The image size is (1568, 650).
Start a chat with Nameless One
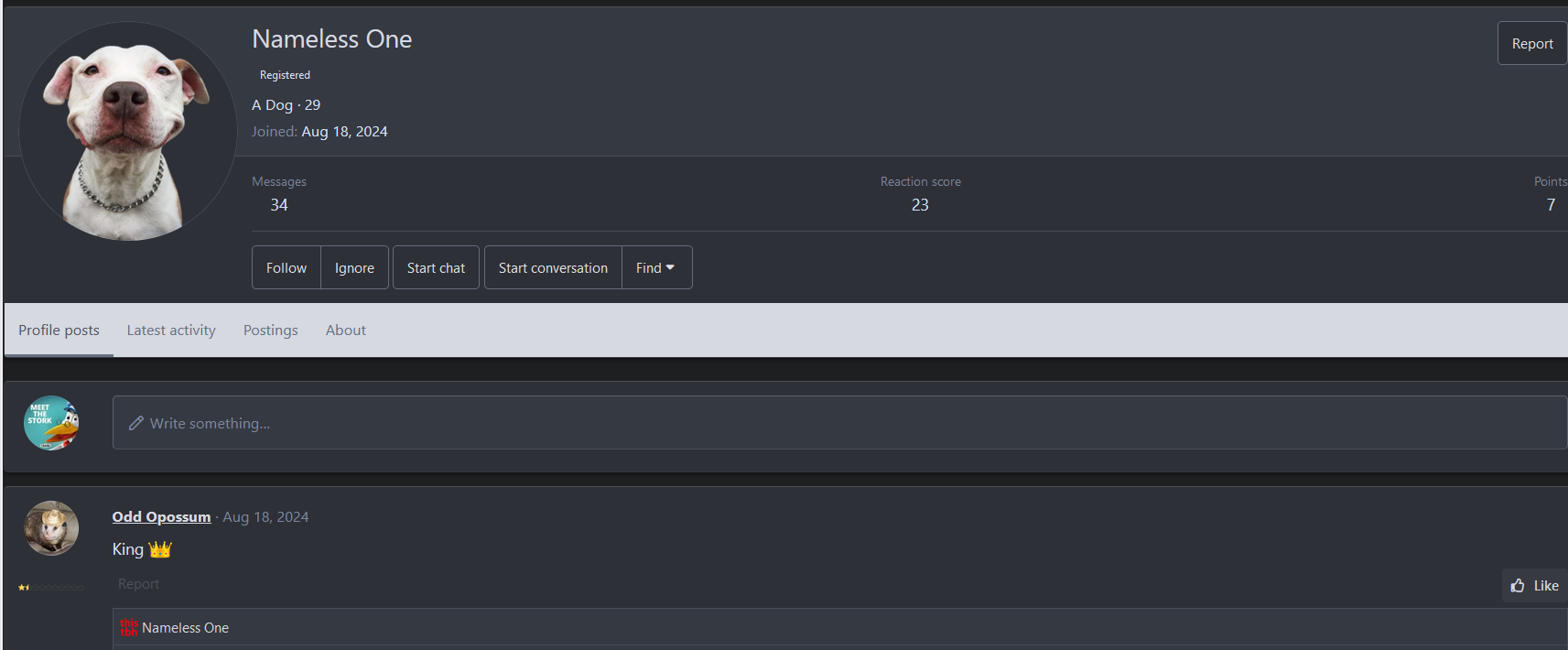click(x=436, y=267)
